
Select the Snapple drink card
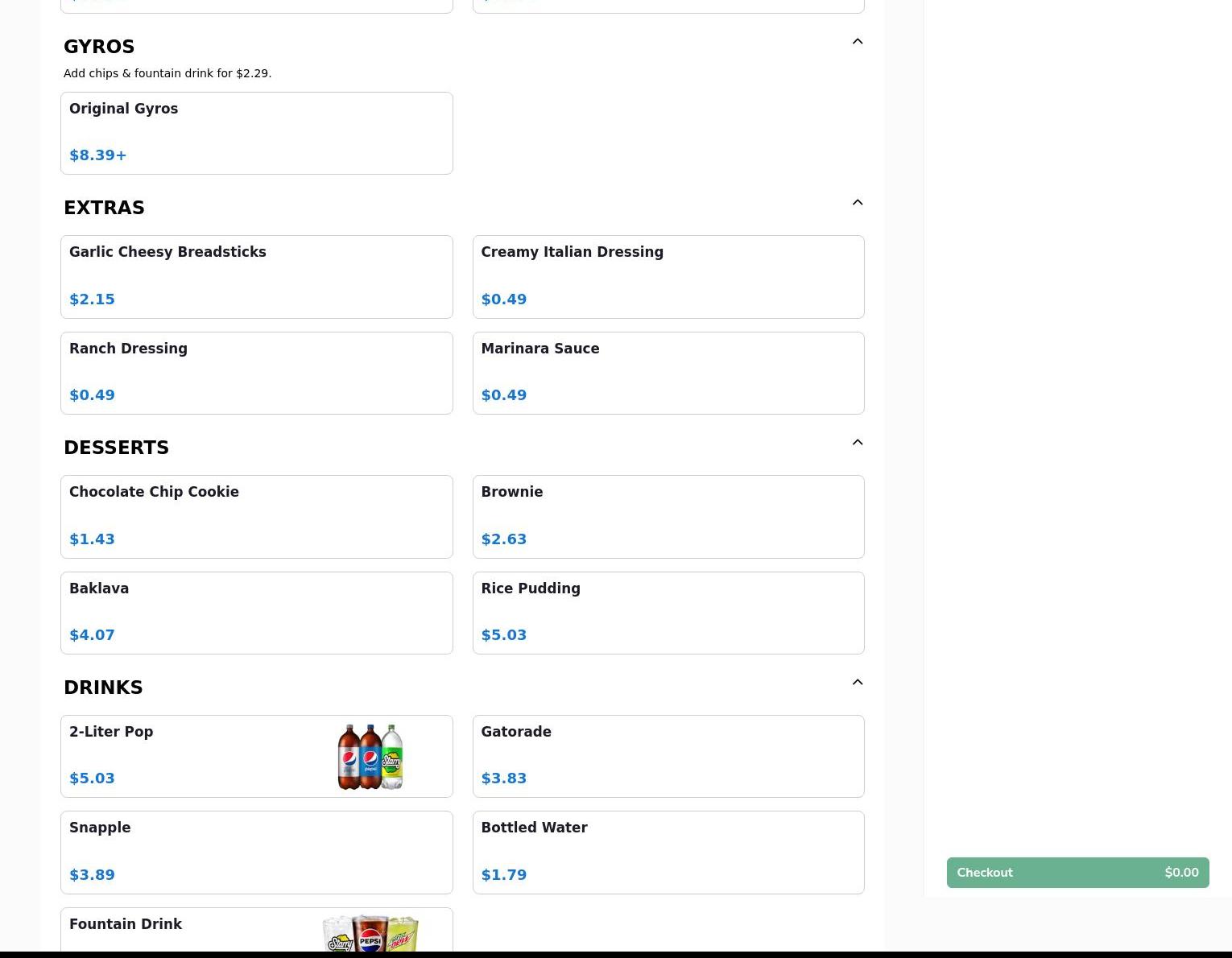pos(256,852)
